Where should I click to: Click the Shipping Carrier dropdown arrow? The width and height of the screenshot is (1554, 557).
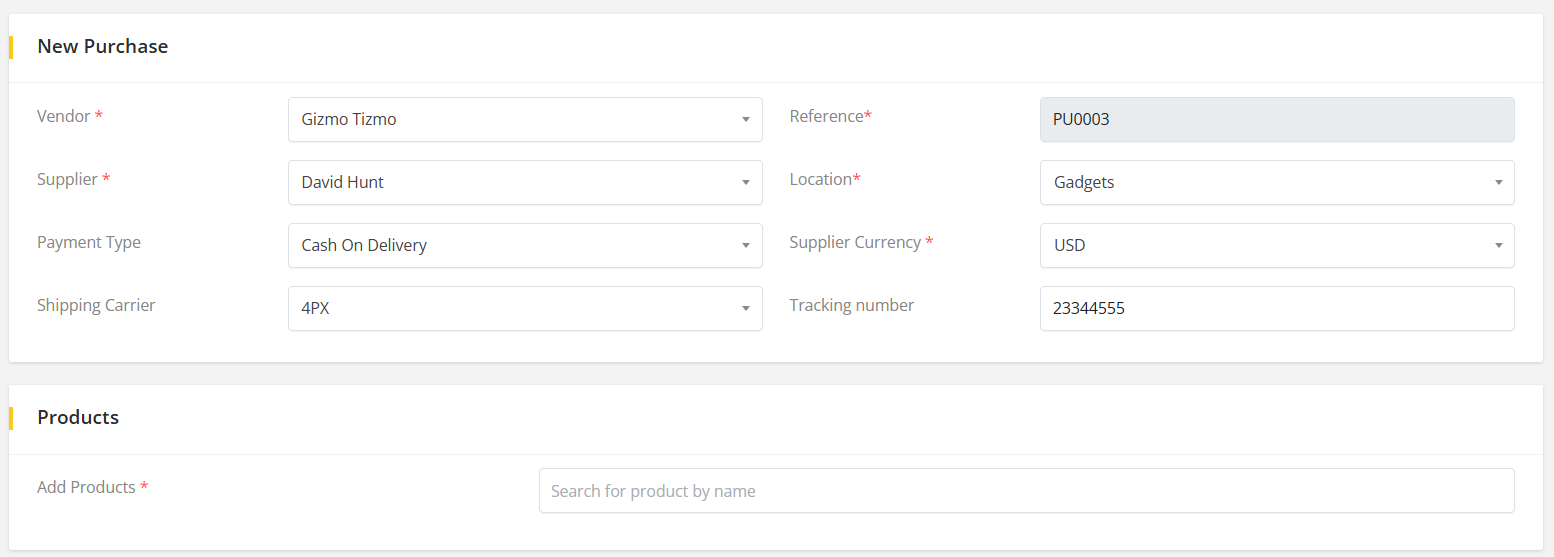tap(745, 309)
